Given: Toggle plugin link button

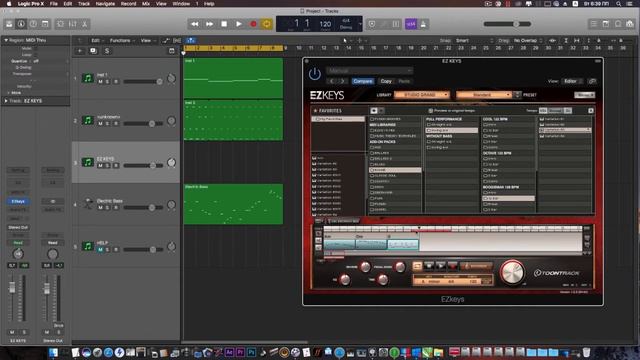Looking at the screenshot, I should [592, 81].
